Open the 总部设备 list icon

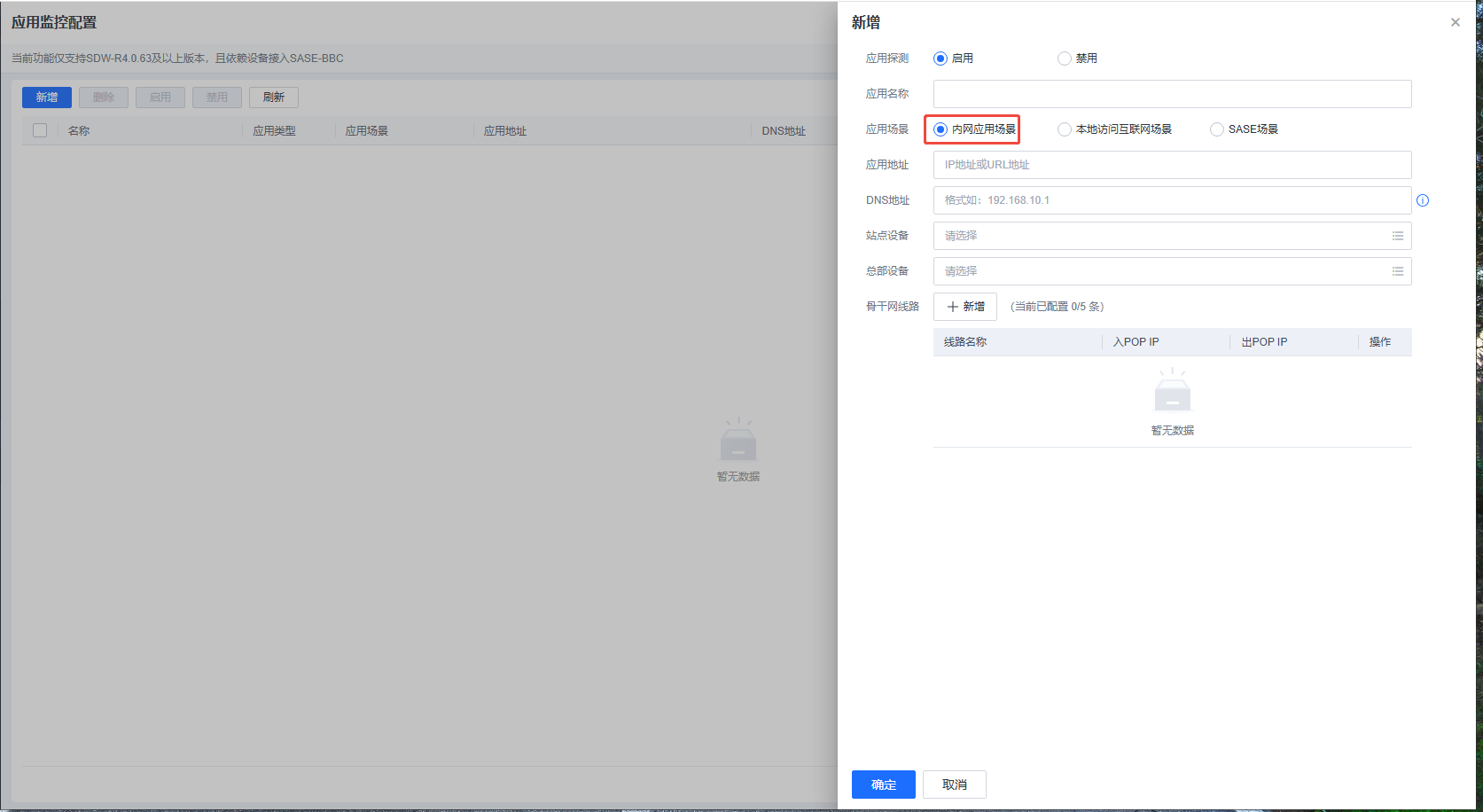1397,271
